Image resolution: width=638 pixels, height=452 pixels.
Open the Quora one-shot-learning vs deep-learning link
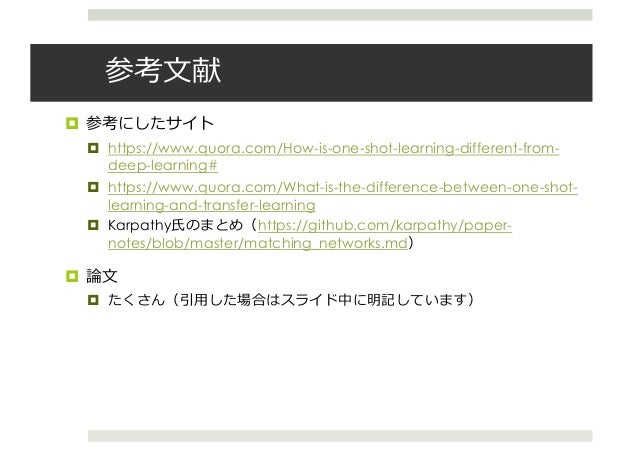334,148
